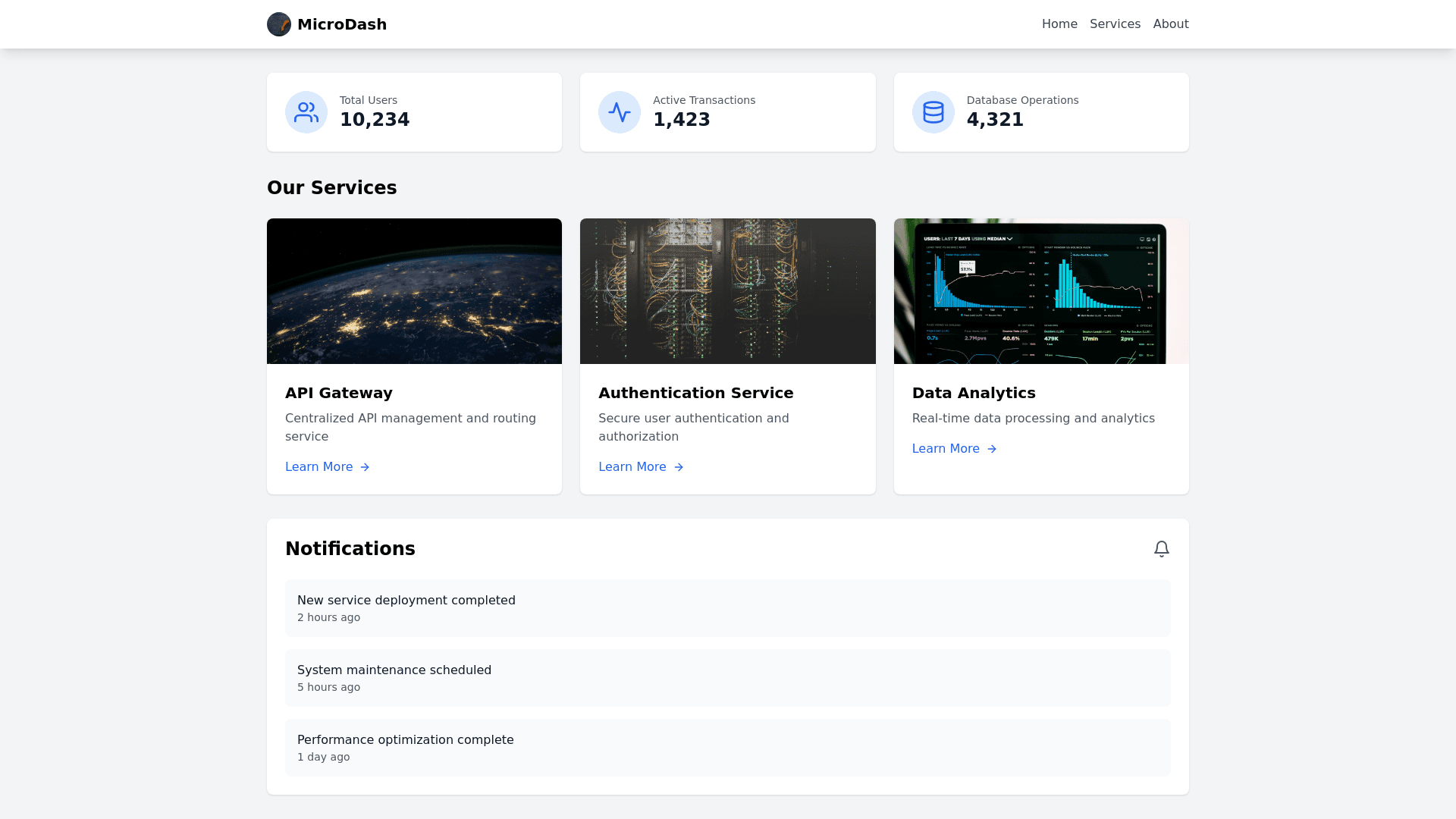Screen dimensions: 1456x819
Task: Click Learn More under Data Analytics
Action: [946, 449]
